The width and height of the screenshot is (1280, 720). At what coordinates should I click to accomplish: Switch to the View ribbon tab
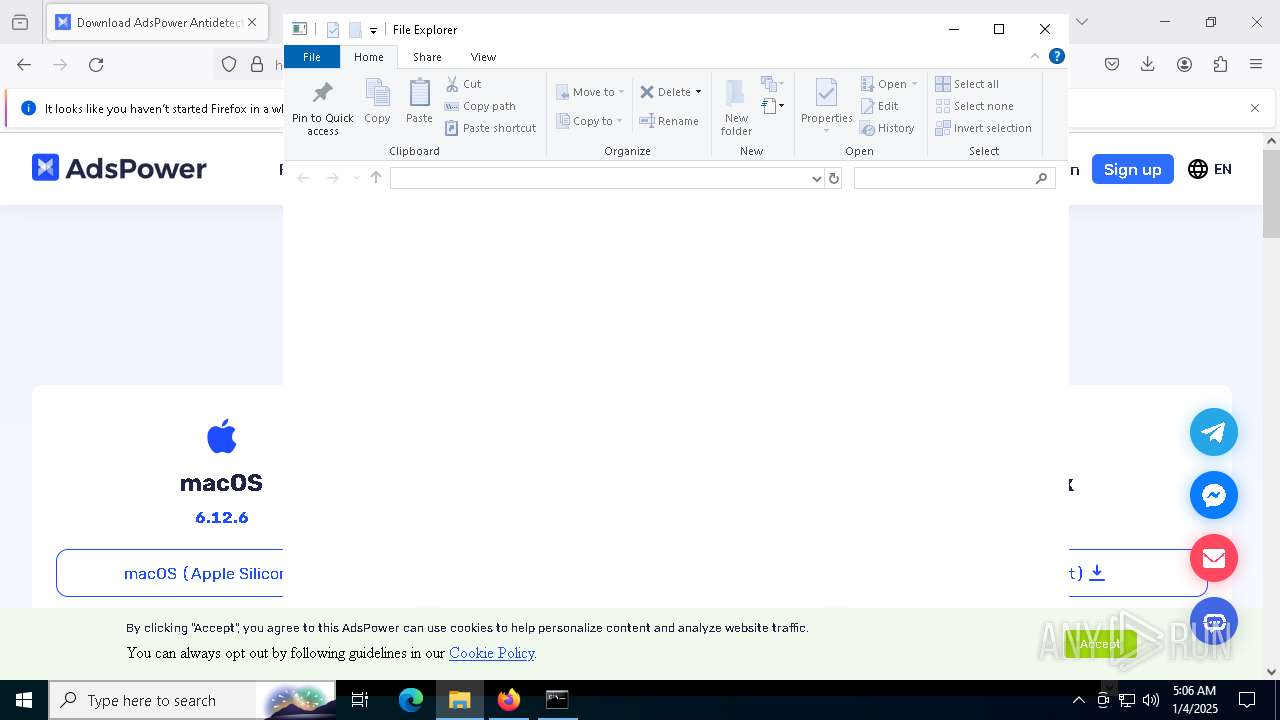coord(483,57)
